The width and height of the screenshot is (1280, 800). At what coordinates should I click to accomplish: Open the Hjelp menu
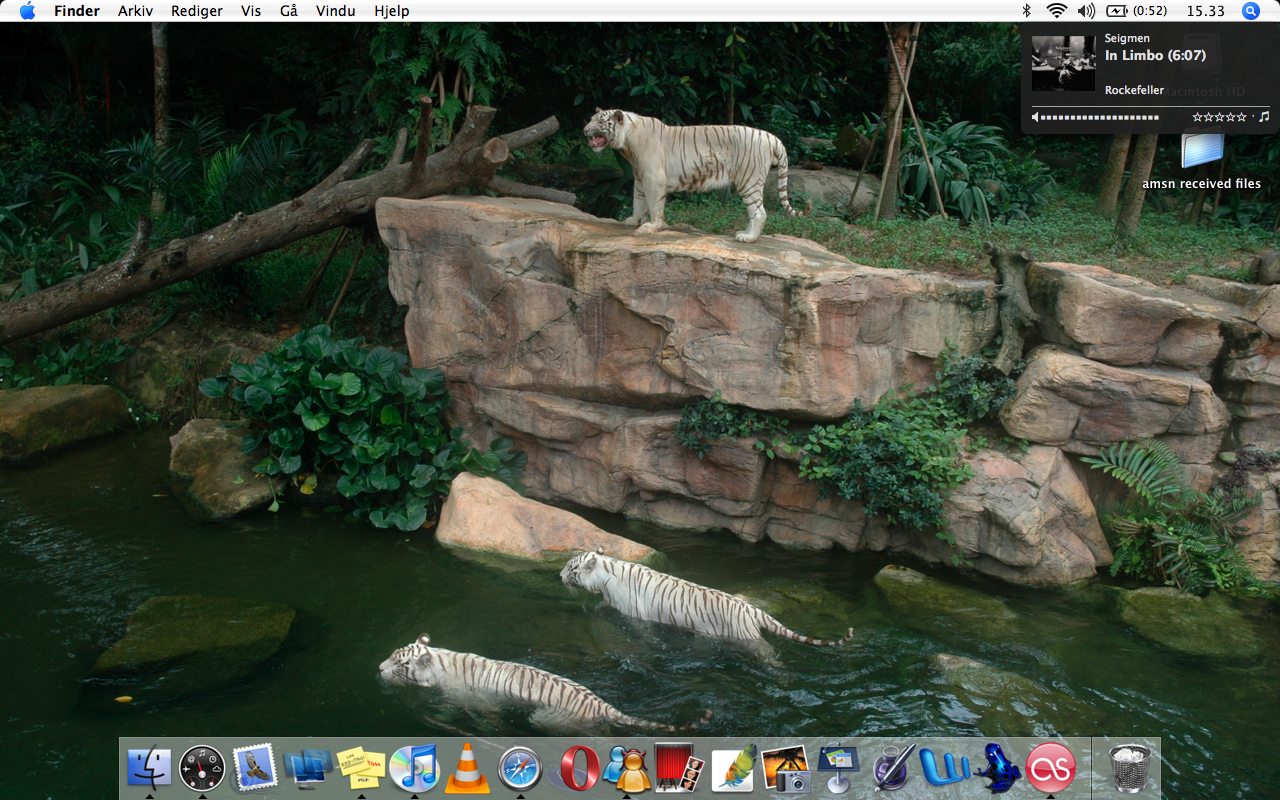(391, 11)
